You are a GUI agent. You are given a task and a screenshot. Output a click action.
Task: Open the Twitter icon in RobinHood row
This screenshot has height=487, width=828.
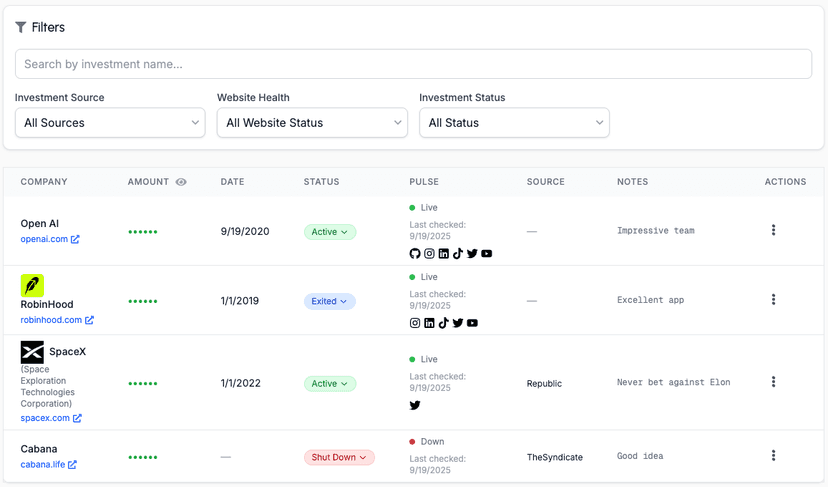tap(458, 323)
